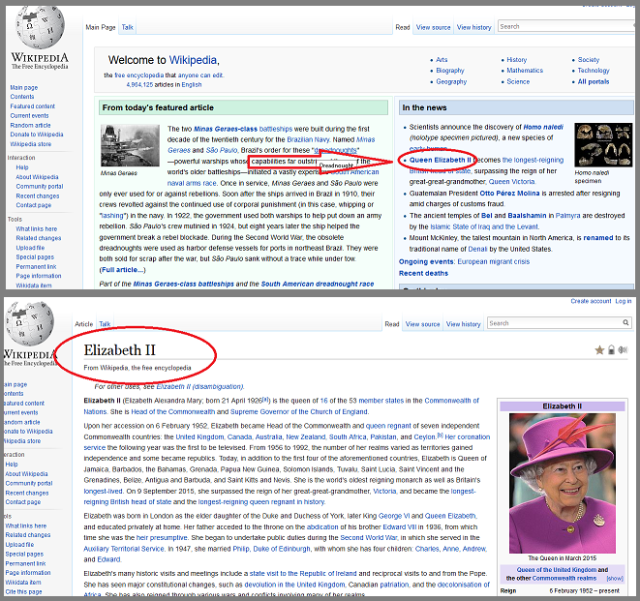Click Wikipedia globe logo on Main Page

pyautogui.click(x=40, y=28)
